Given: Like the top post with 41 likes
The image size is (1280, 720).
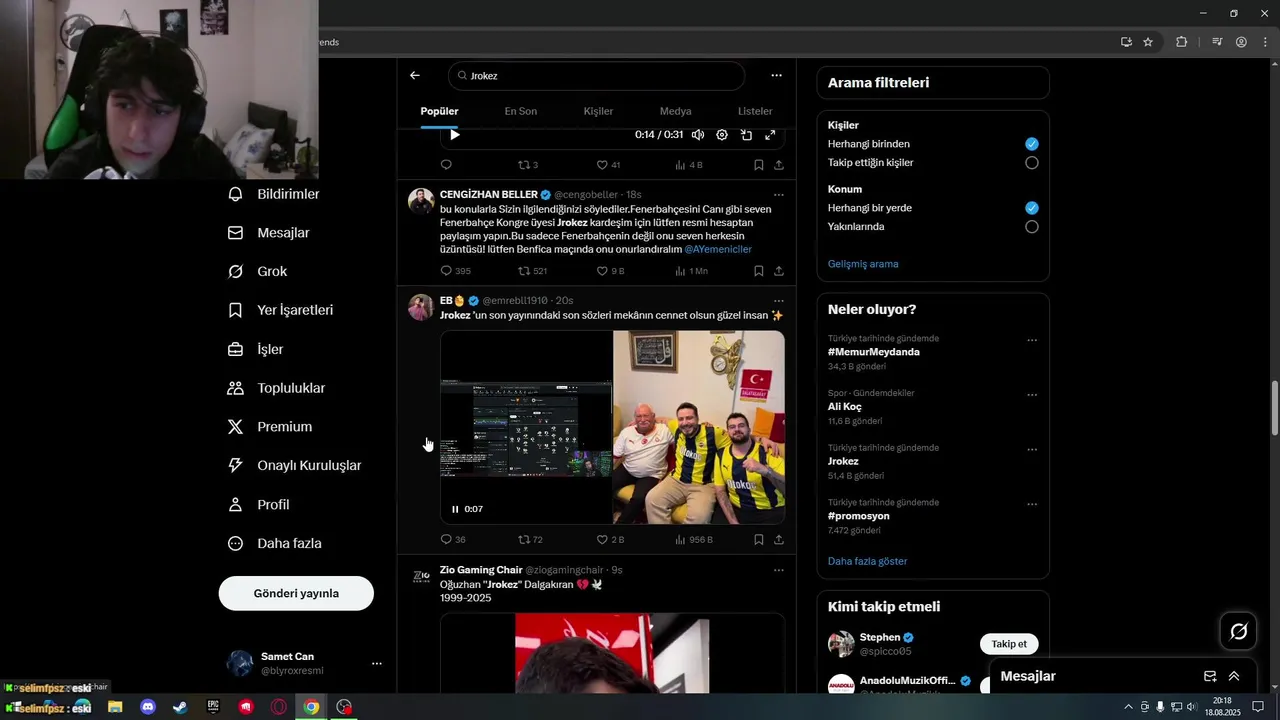Looking at the screenshot, I should coord(608,165).
